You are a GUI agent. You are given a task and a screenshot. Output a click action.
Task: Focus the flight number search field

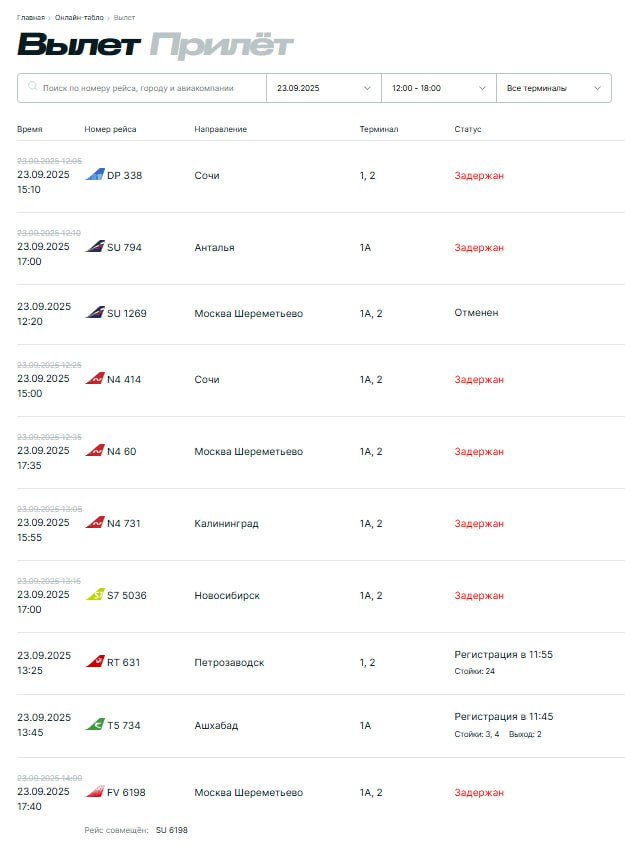[x=142, y=88]
